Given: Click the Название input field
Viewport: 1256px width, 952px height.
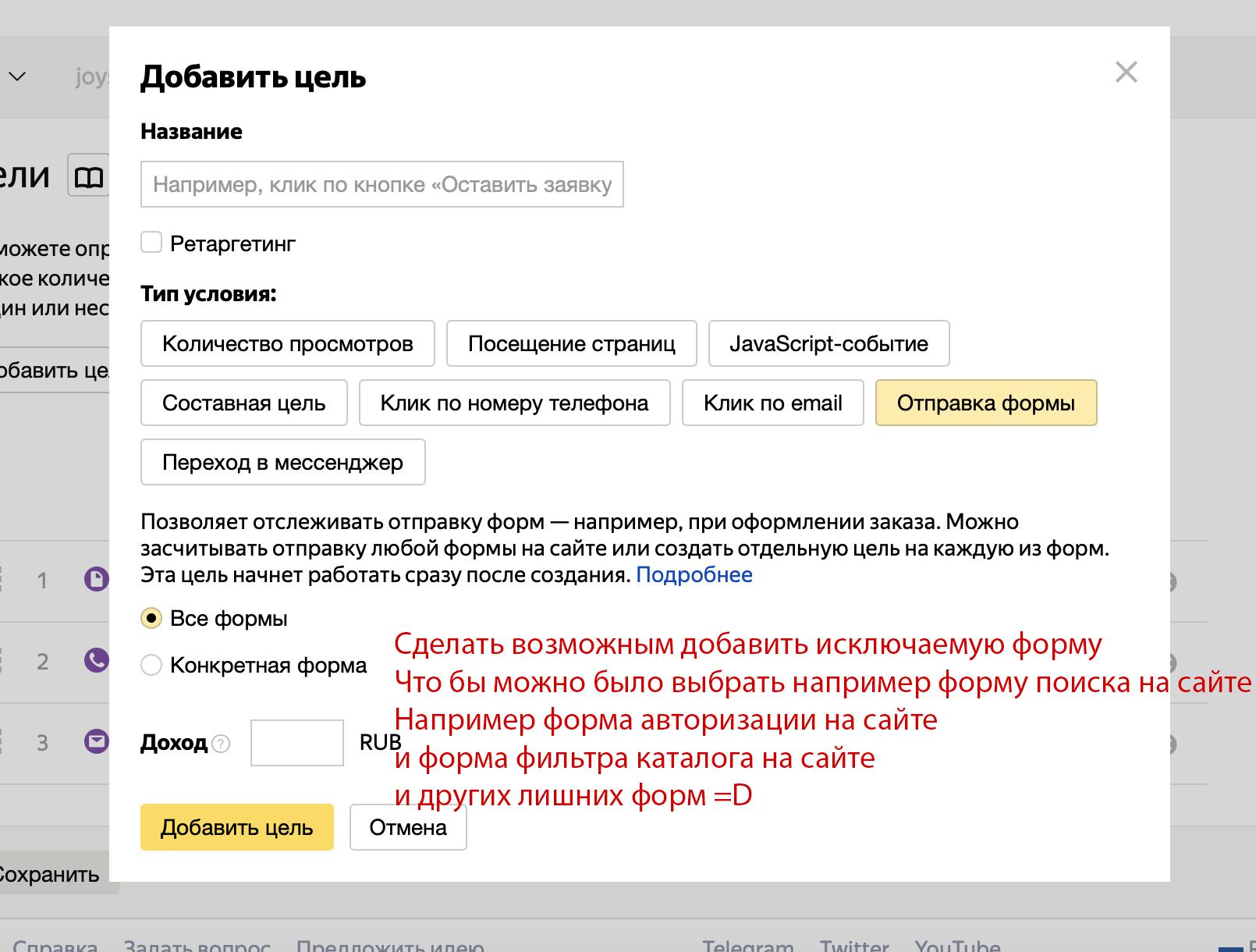Looking at the screenshot, I should (x=381, y=184).
